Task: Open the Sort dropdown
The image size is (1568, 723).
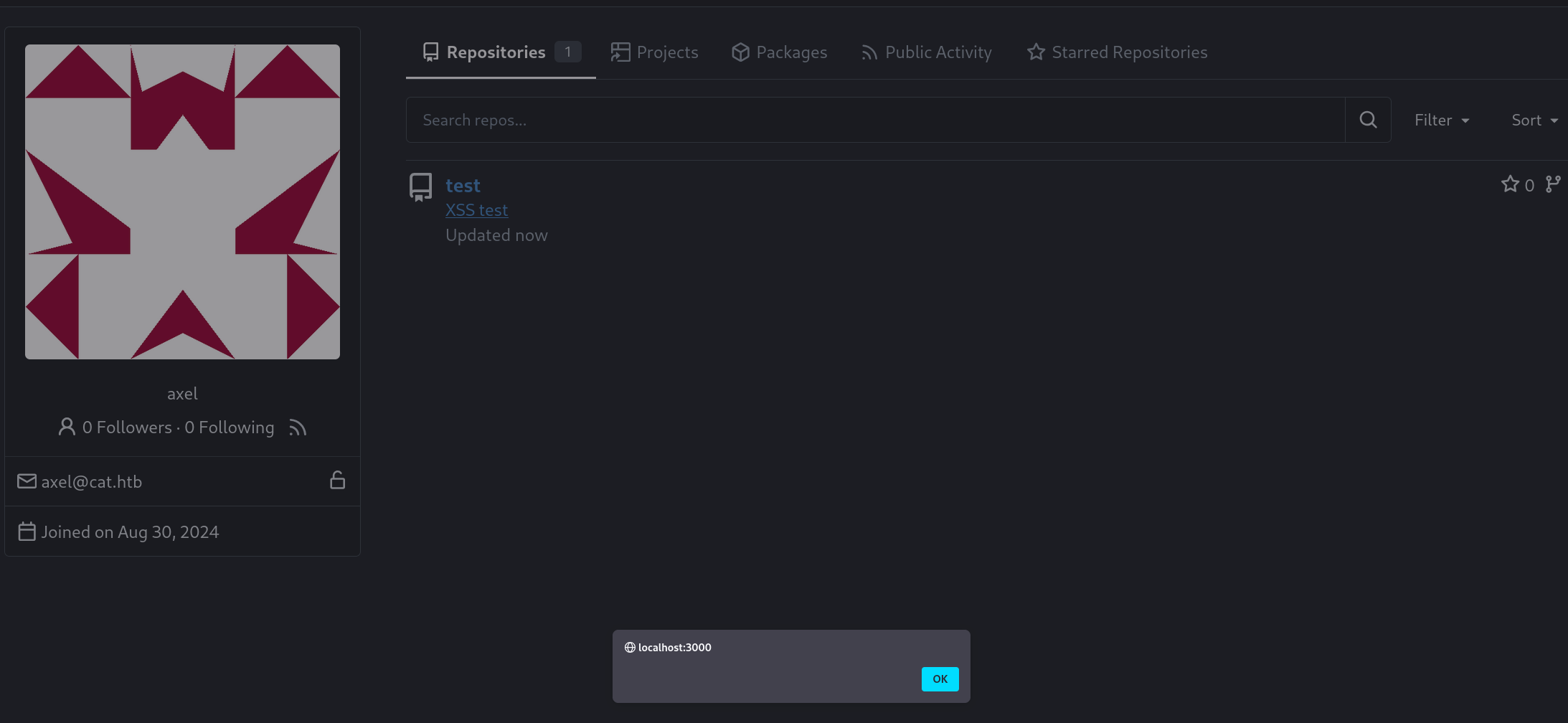Action: pyautogui.click(x=1534, y=120)
